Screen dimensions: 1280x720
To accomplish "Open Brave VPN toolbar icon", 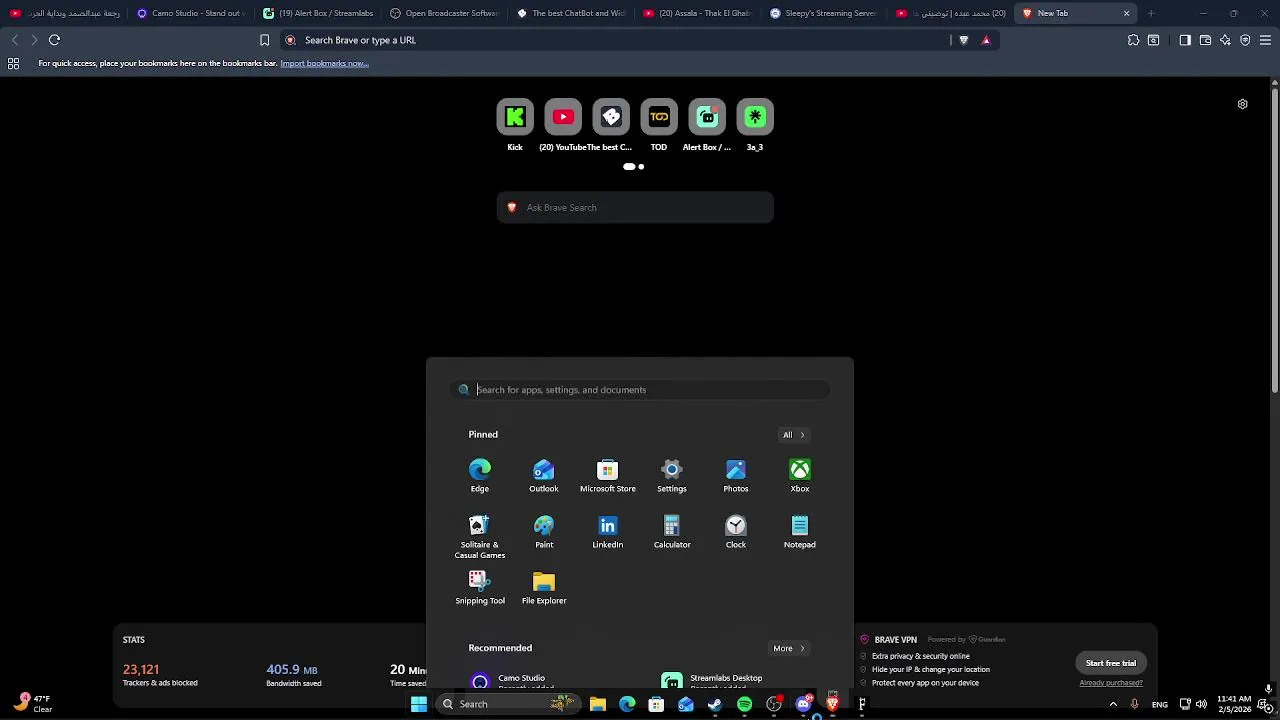I will click(x=1245, y=40).
